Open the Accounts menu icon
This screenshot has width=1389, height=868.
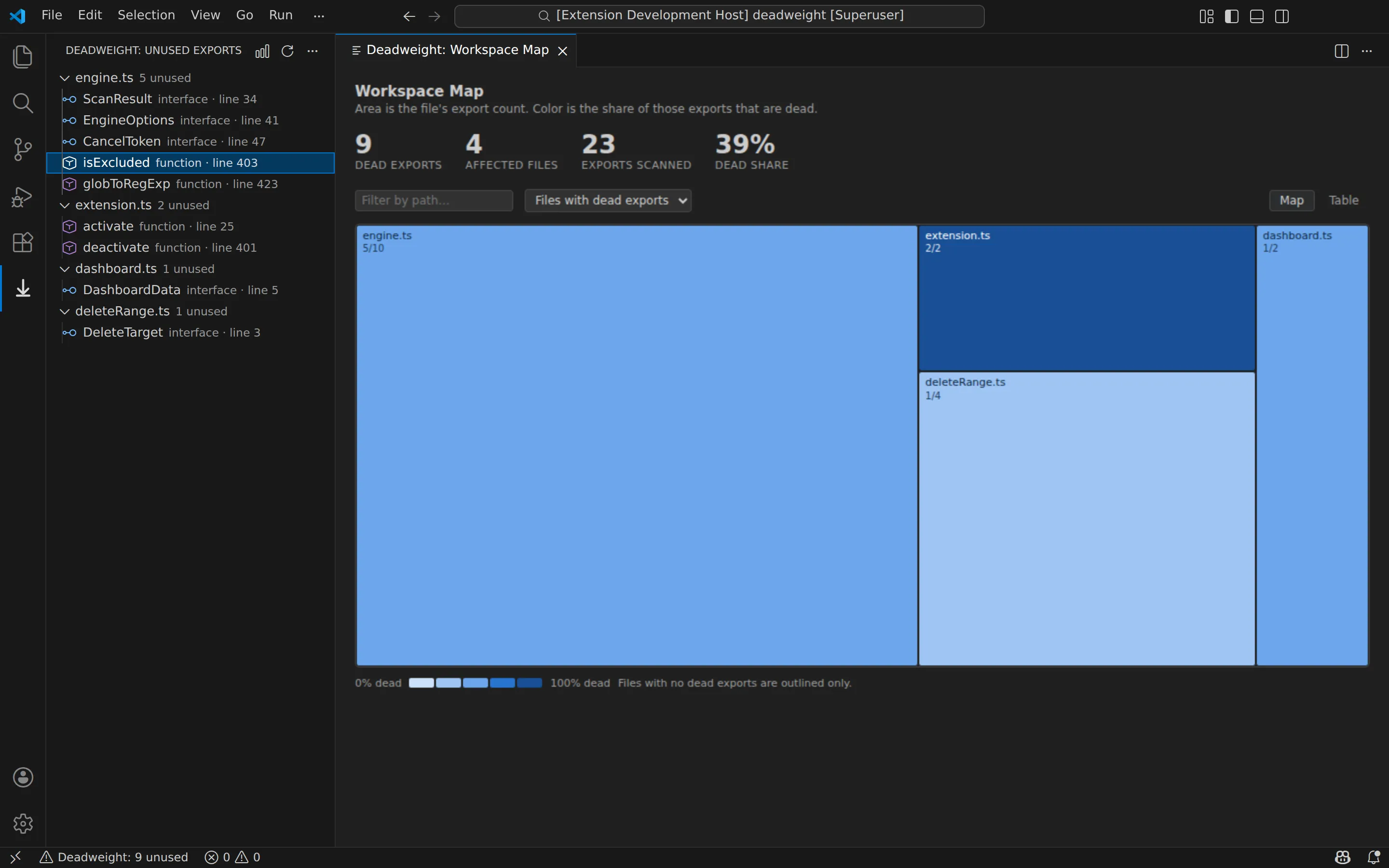23,777
